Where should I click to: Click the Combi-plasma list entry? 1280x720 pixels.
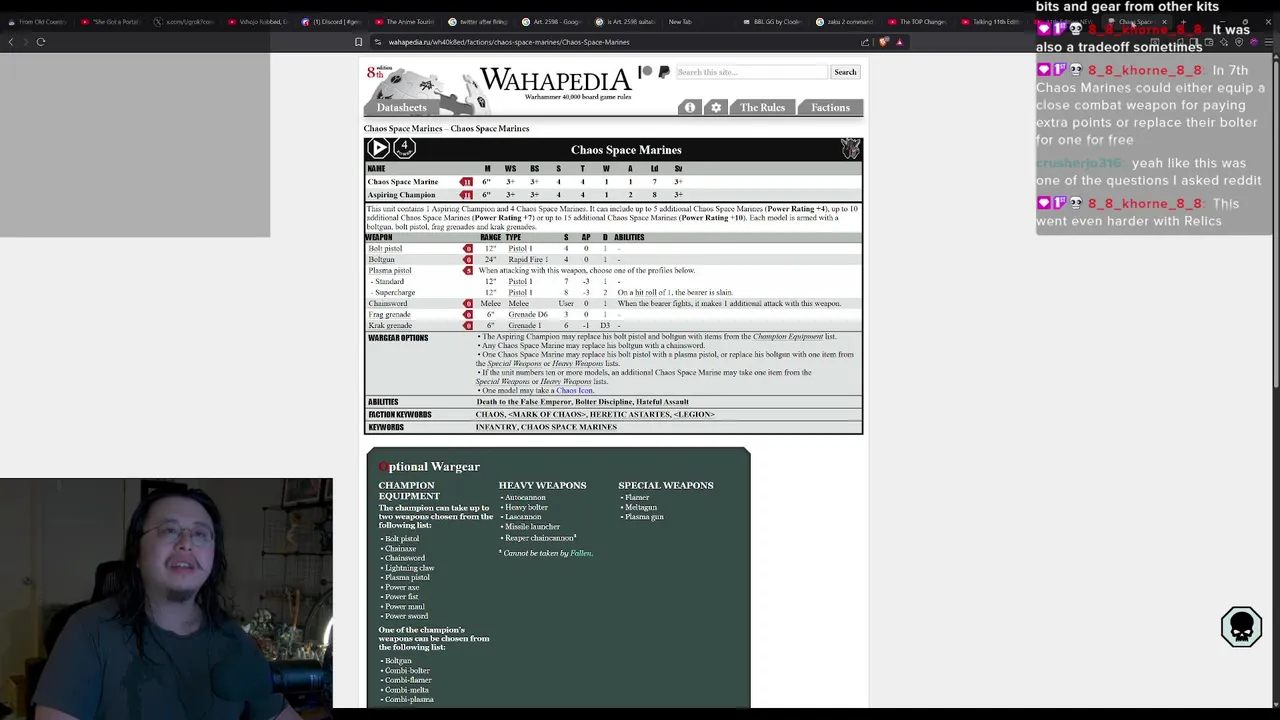click(x=409, y=699)
